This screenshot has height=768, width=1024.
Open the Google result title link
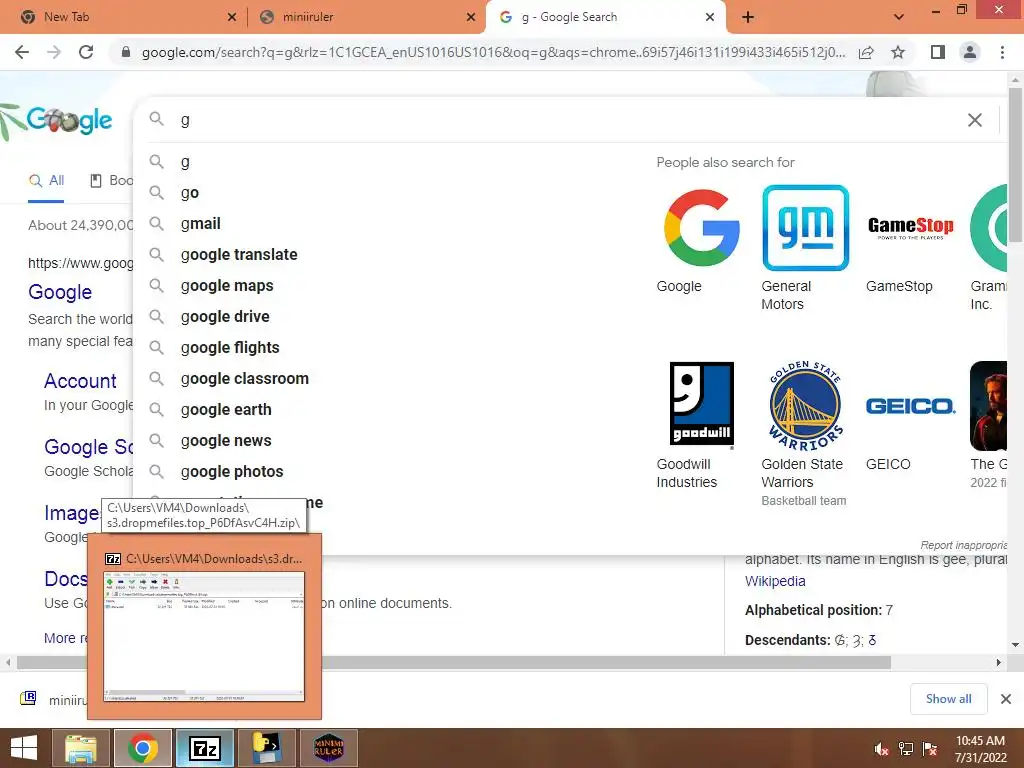(60, 292)
